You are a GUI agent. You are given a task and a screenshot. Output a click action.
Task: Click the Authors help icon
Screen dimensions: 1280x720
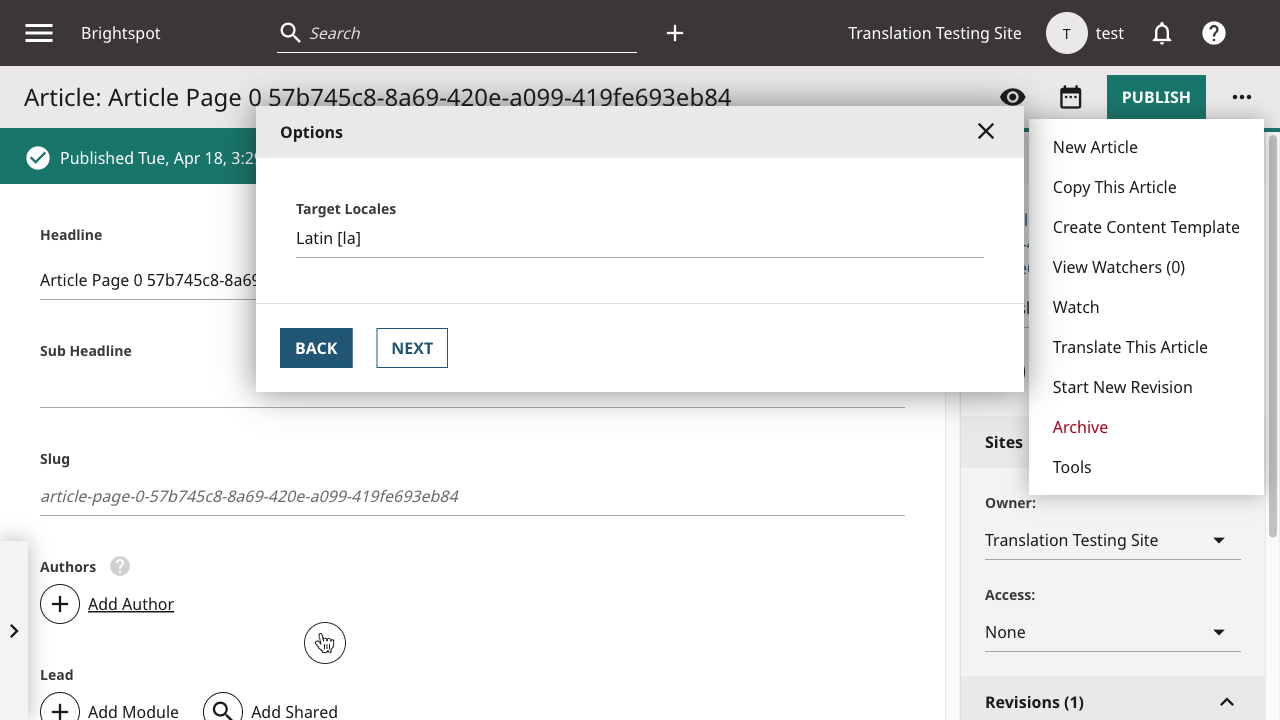pos(120,566)
